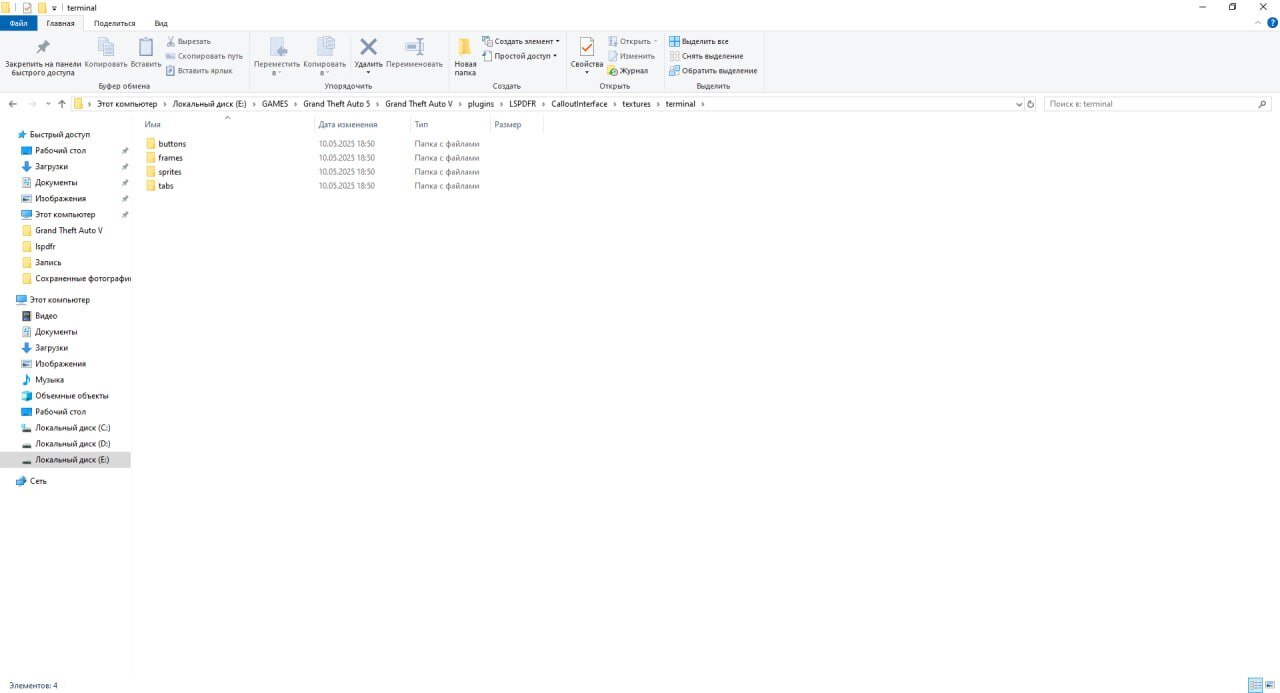Pin to Quick access with the Закрепить button

coord(43,57)
